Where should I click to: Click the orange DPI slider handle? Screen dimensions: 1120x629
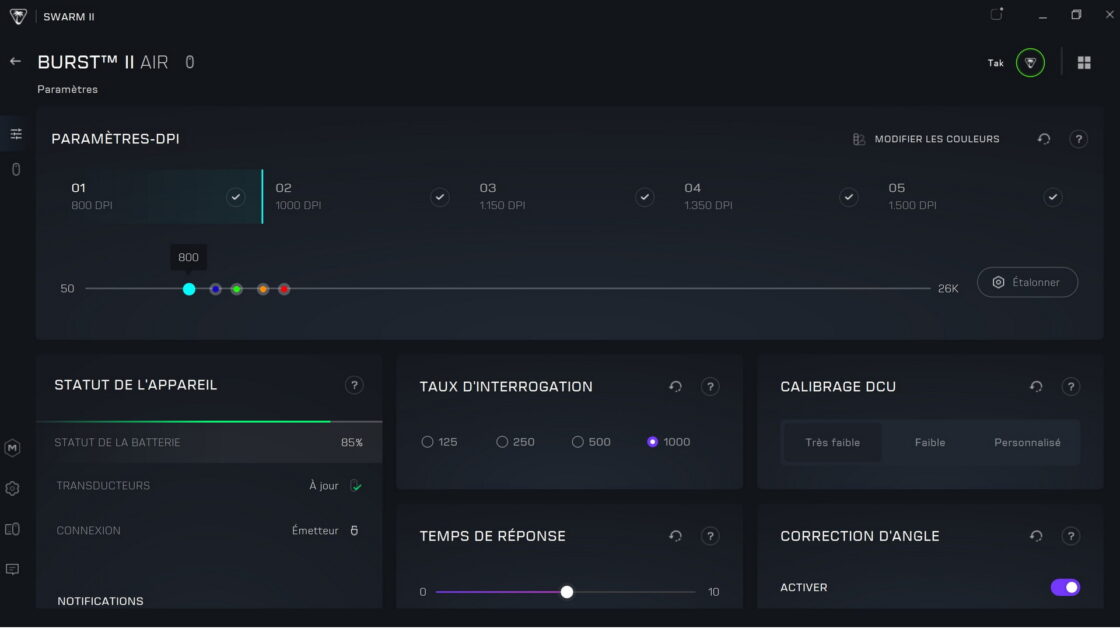(x=263, y=289)
